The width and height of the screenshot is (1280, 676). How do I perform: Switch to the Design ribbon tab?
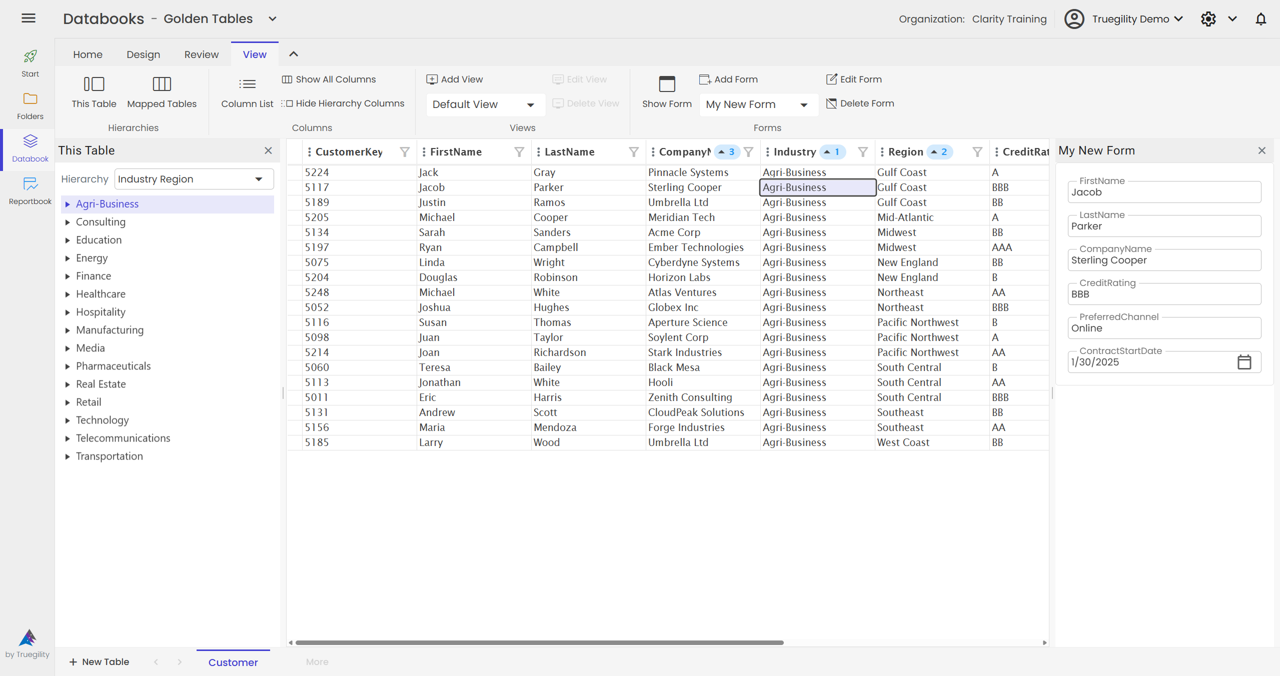[x=143, y=54]
